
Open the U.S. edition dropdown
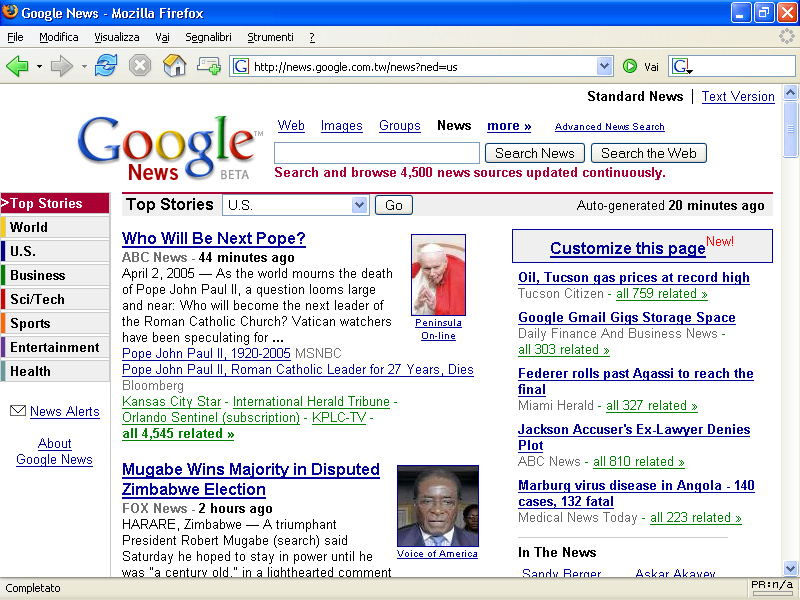(x=296, y=205)
